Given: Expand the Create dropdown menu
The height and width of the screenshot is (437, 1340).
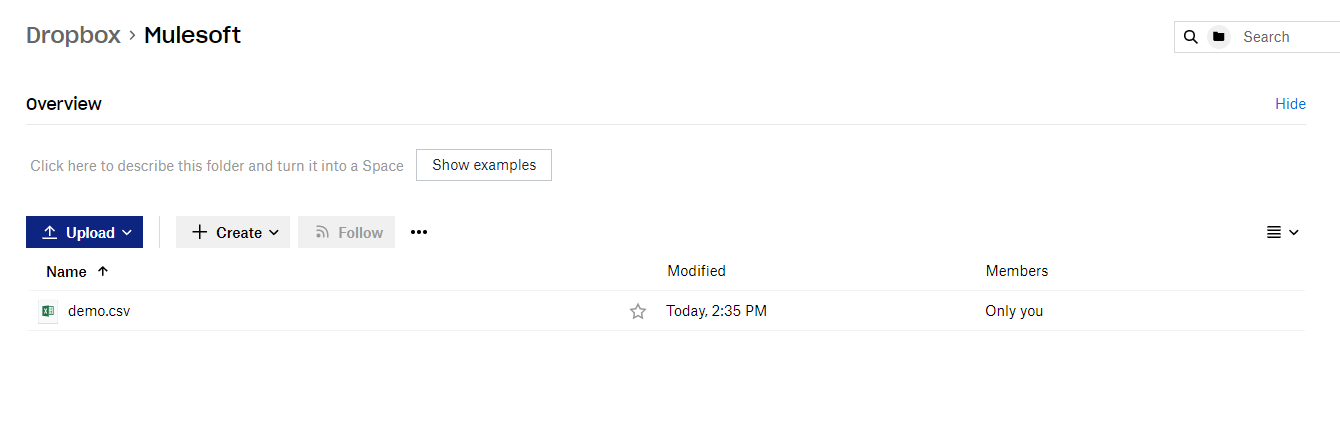Looking at the screenshot, I should tap(233, 232).
